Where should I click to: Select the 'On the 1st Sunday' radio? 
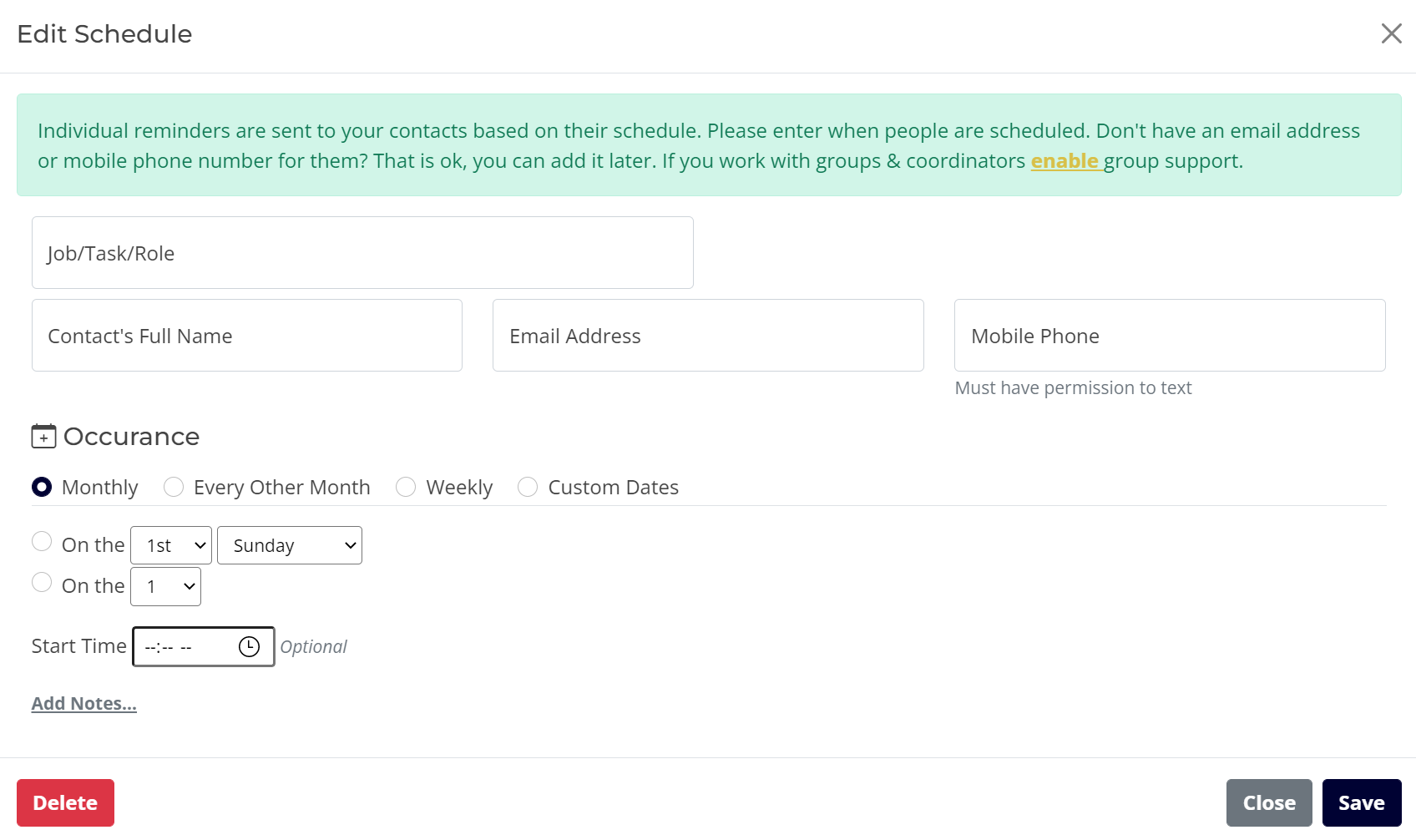click(x=42, y=542)
